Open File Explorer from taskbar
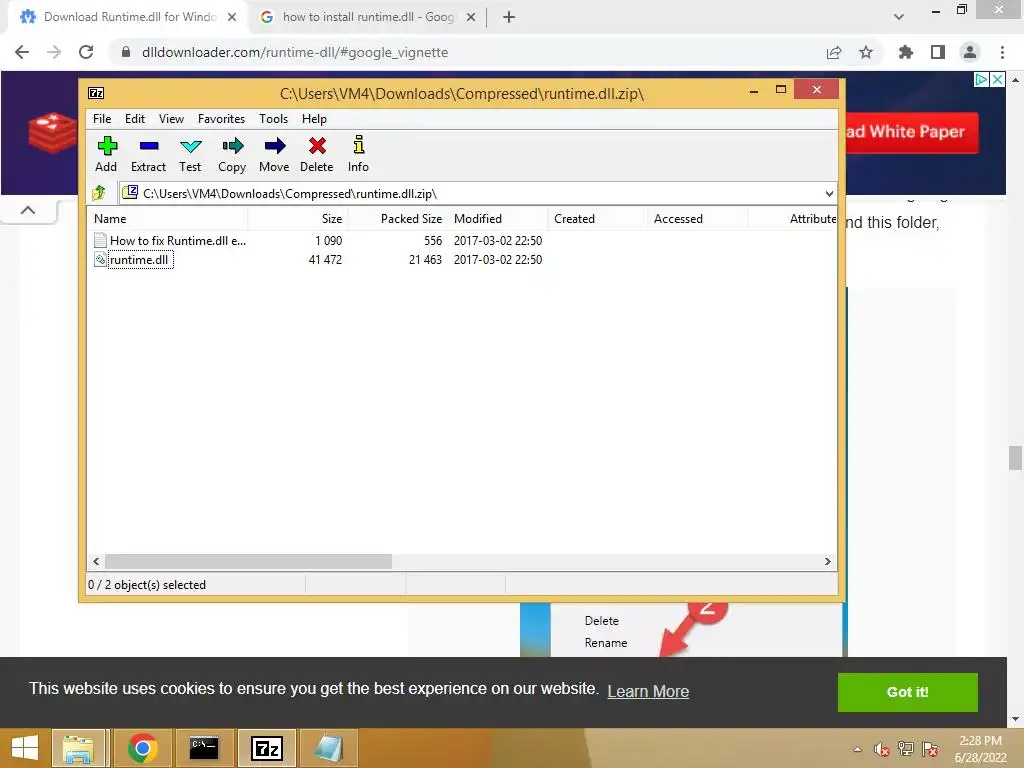The height and width of the screenshot is (768, 1024). pyautogui.click(x=78, y=748)
